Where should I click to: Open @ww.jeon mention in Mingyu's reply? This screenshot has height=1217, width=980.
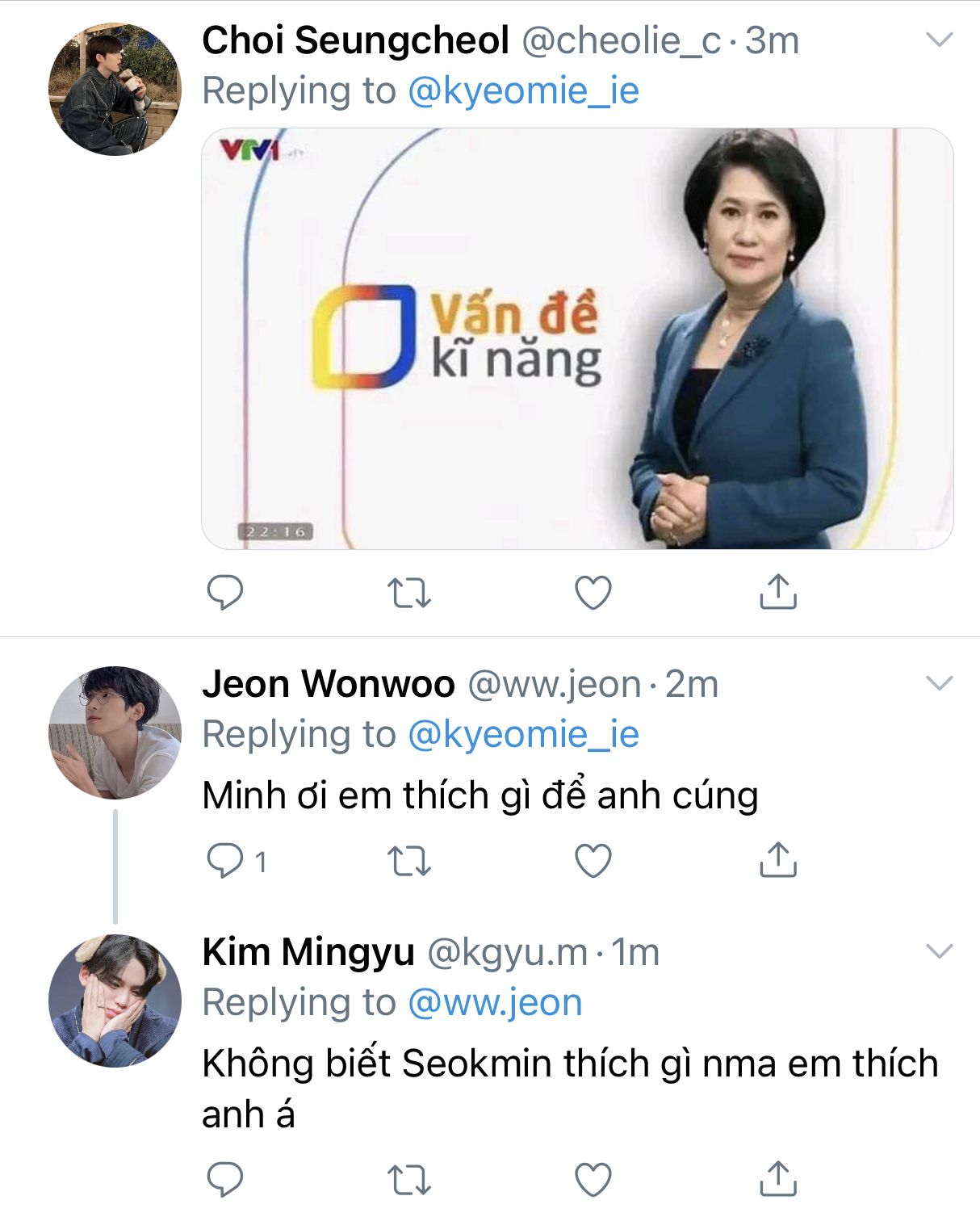[495, 1003]
